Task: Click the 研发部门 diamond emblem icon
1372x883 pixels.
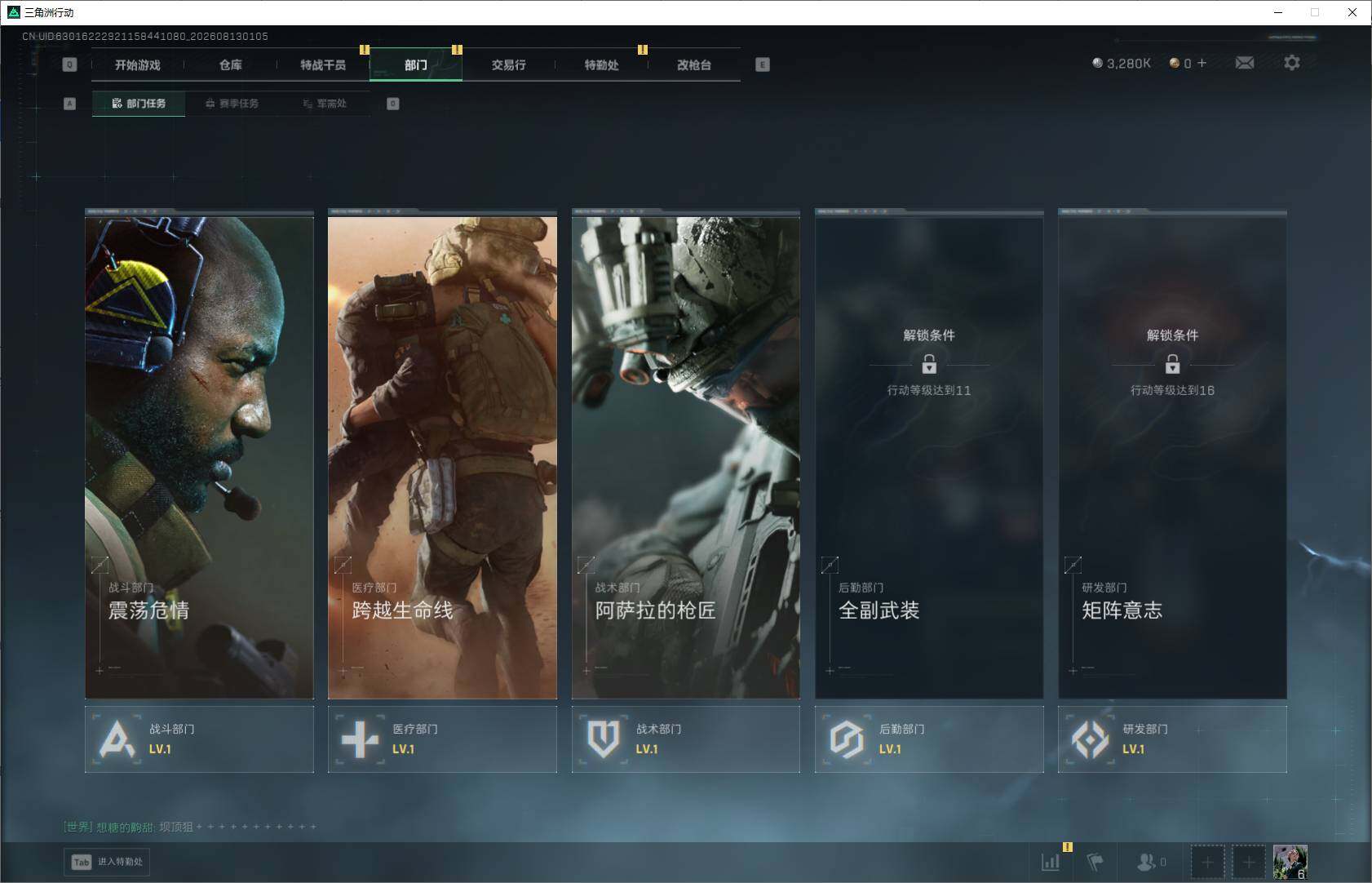Action: (1090, 739)
